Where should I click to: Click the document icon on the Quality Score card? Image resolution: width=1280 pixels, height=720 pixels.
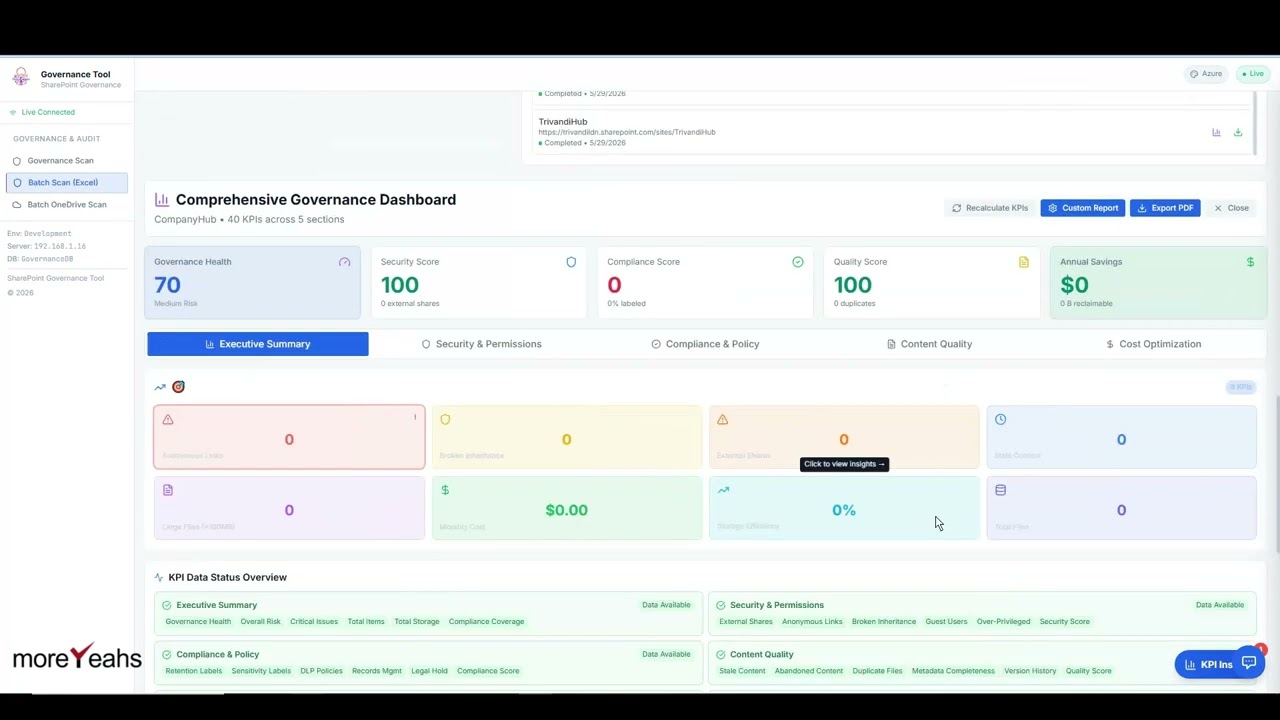1024,262
